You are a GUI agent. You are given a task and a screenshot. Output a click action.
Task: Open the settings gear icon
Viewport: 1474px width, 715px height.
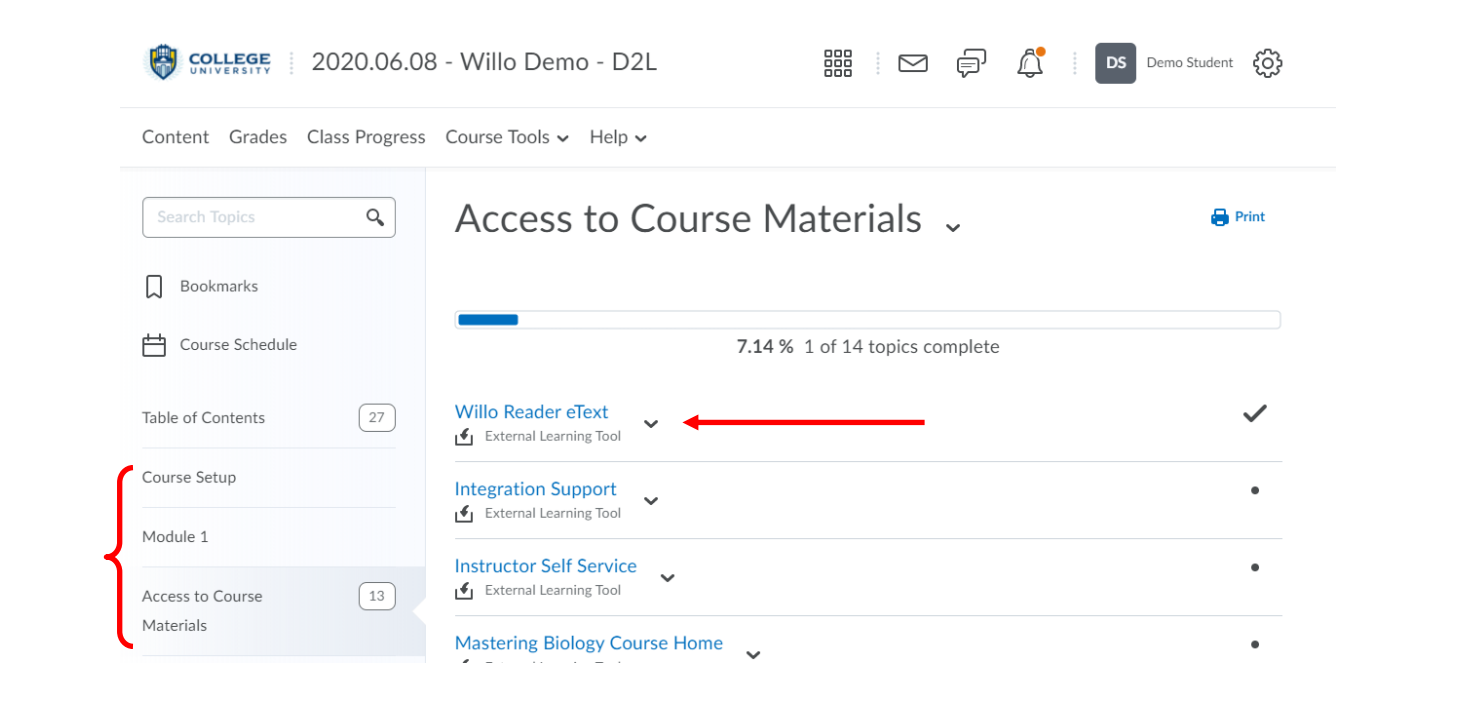pyautogui.click(x=1267, y=63)
